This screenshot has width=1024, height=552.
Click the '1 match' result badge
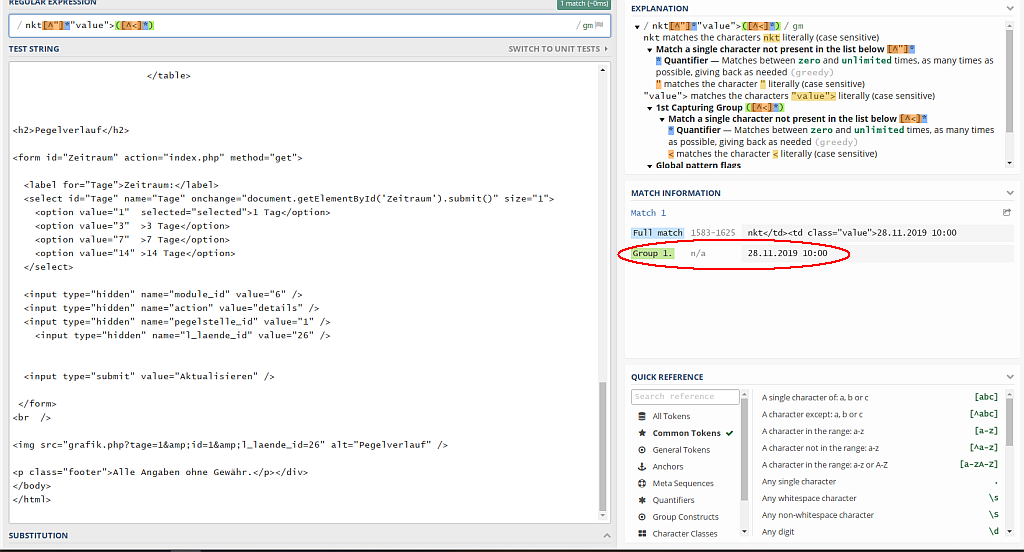[x=583, y=4]
